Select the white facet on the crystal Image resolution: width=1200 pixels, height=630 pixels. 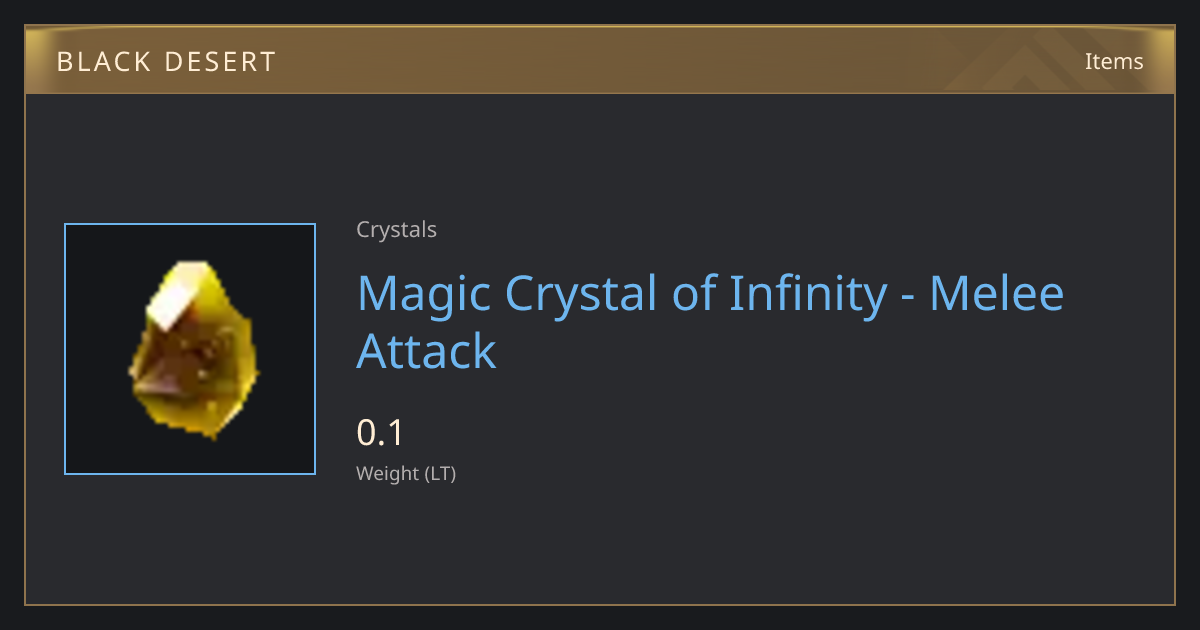point(182,296)
